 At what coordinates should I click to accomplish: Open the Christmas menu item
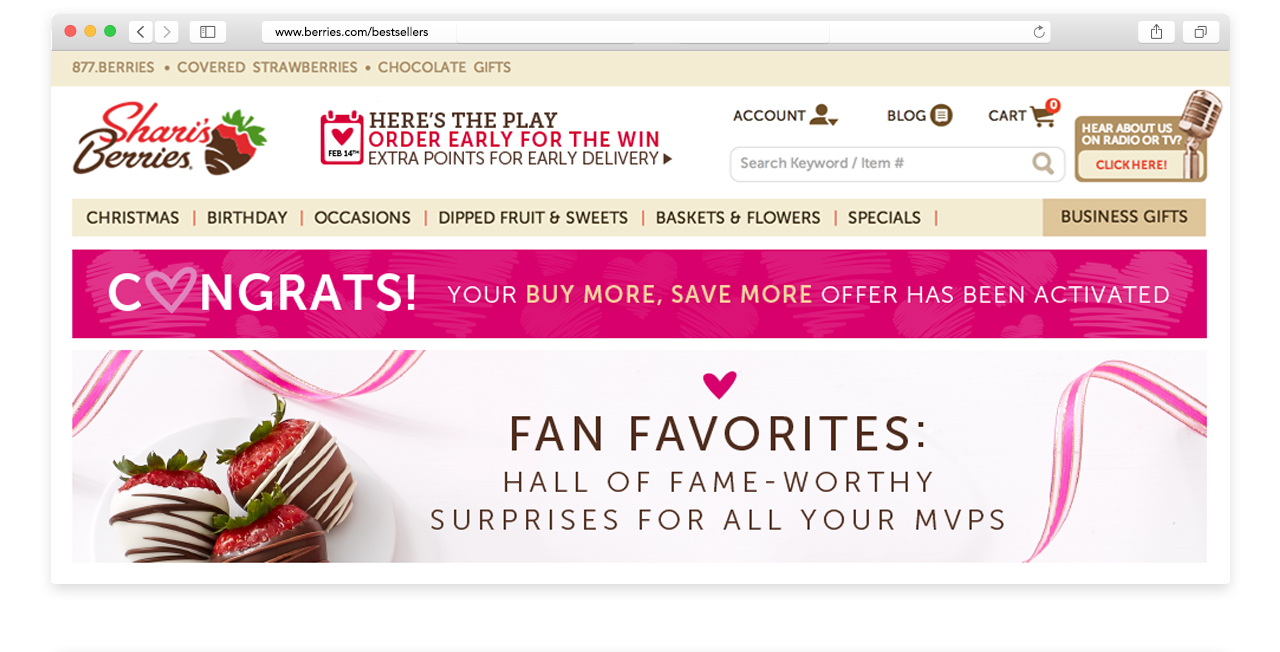133,217
